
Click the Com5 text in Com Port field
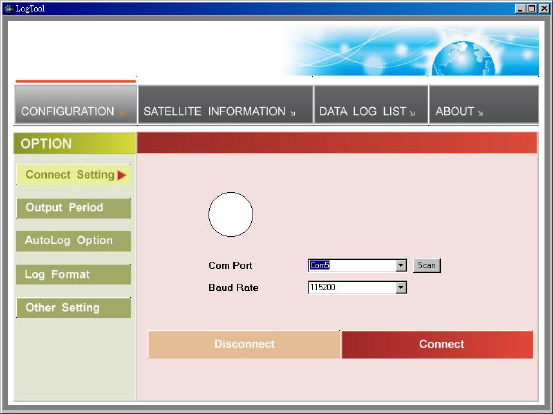click(x=320, y=265)
